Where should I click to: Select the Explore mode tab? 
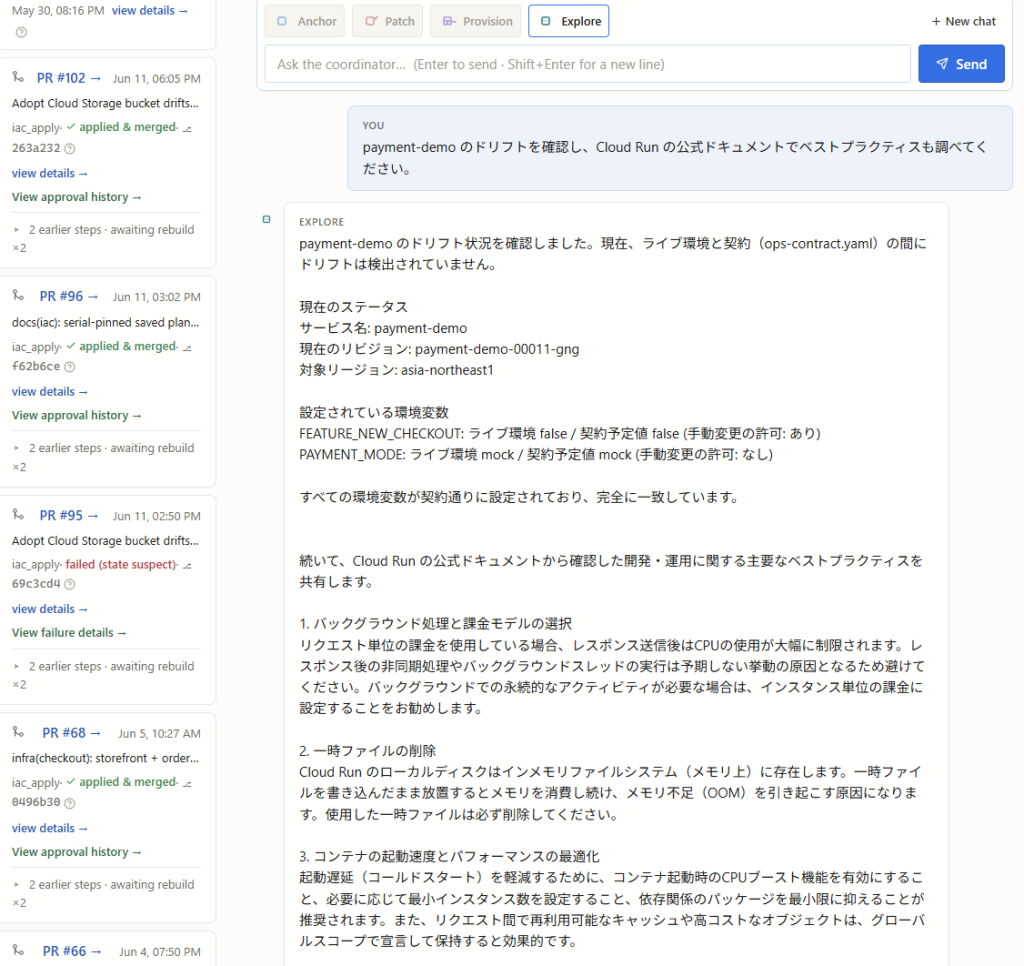click(x=569, y=21)
